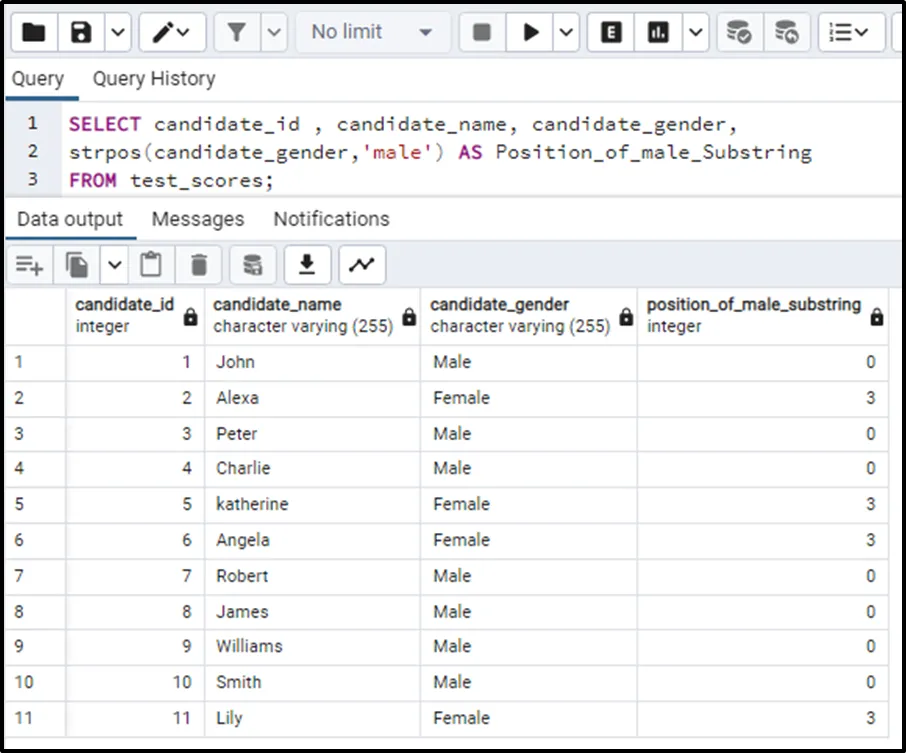
Task: Click the Open File folder icon
Action: 34,33
